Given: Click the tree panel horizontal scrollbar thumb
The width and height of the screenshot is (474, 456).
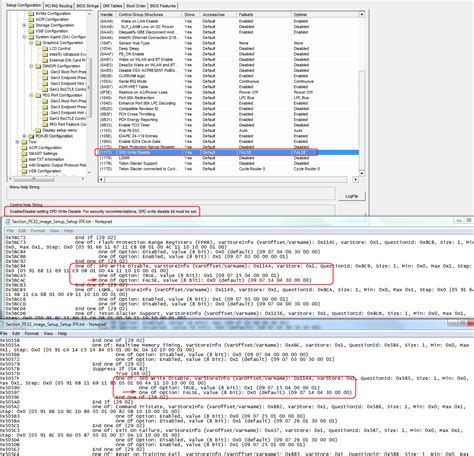Looking at the screenshot, I should (x=34, y=179).
